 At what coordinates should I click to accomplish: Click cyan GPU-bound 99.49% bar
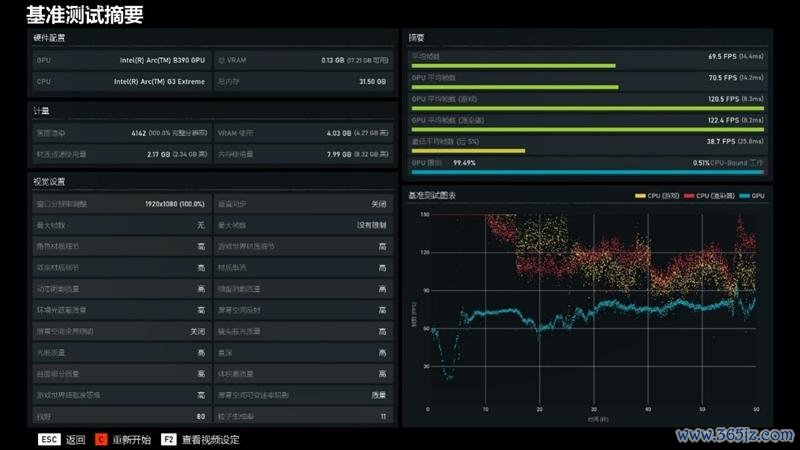(586, 172)
